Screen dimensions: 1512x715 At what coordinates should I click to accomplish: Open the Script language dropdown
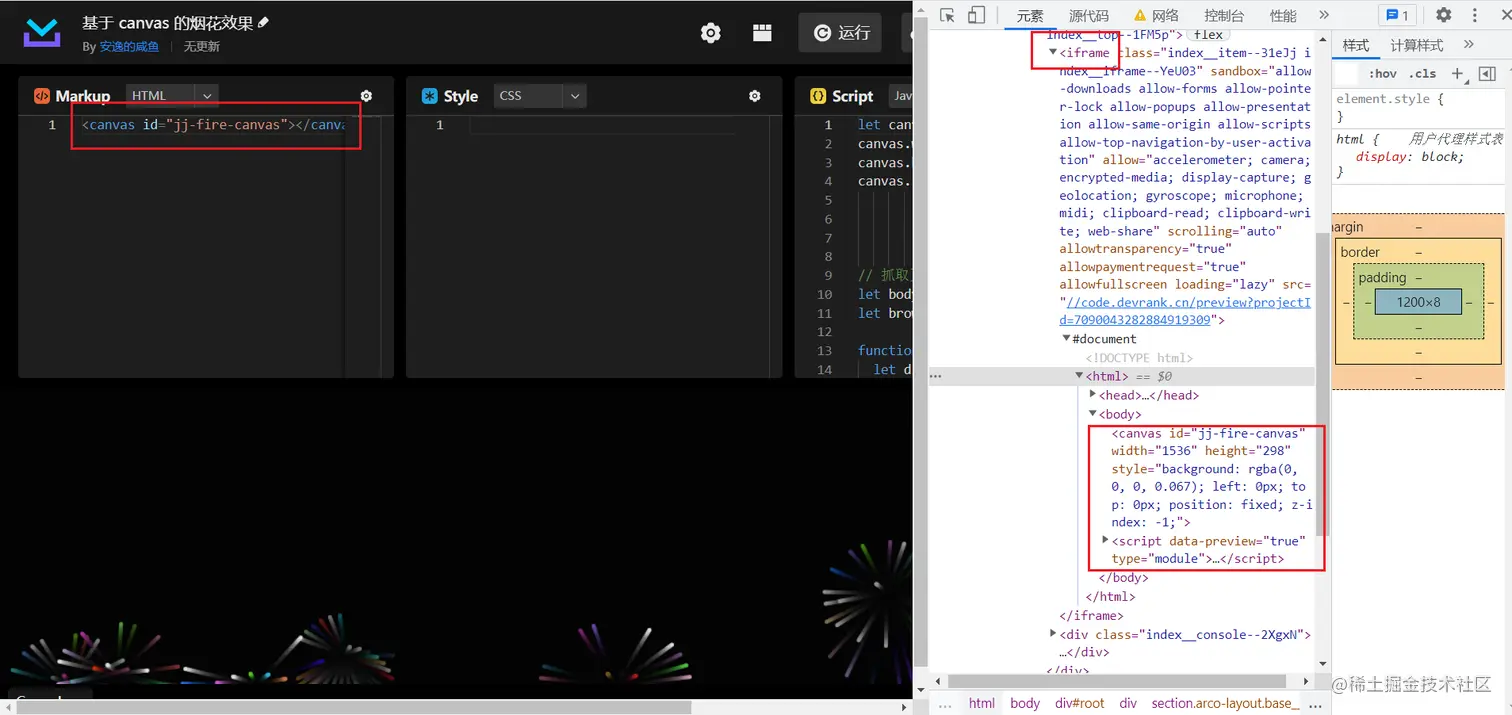point(900,96)
